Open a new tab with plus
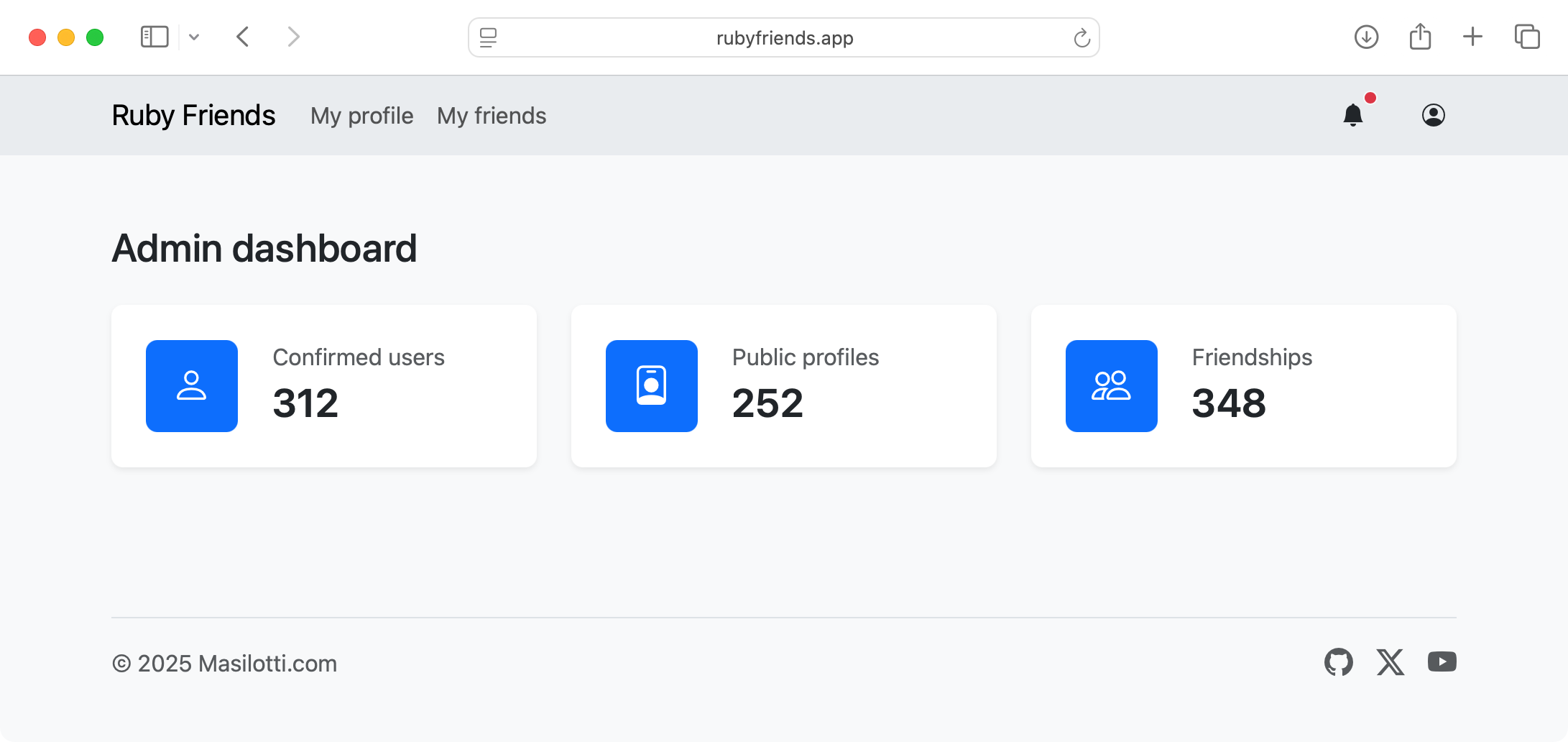 click(x=1473, y=37)
